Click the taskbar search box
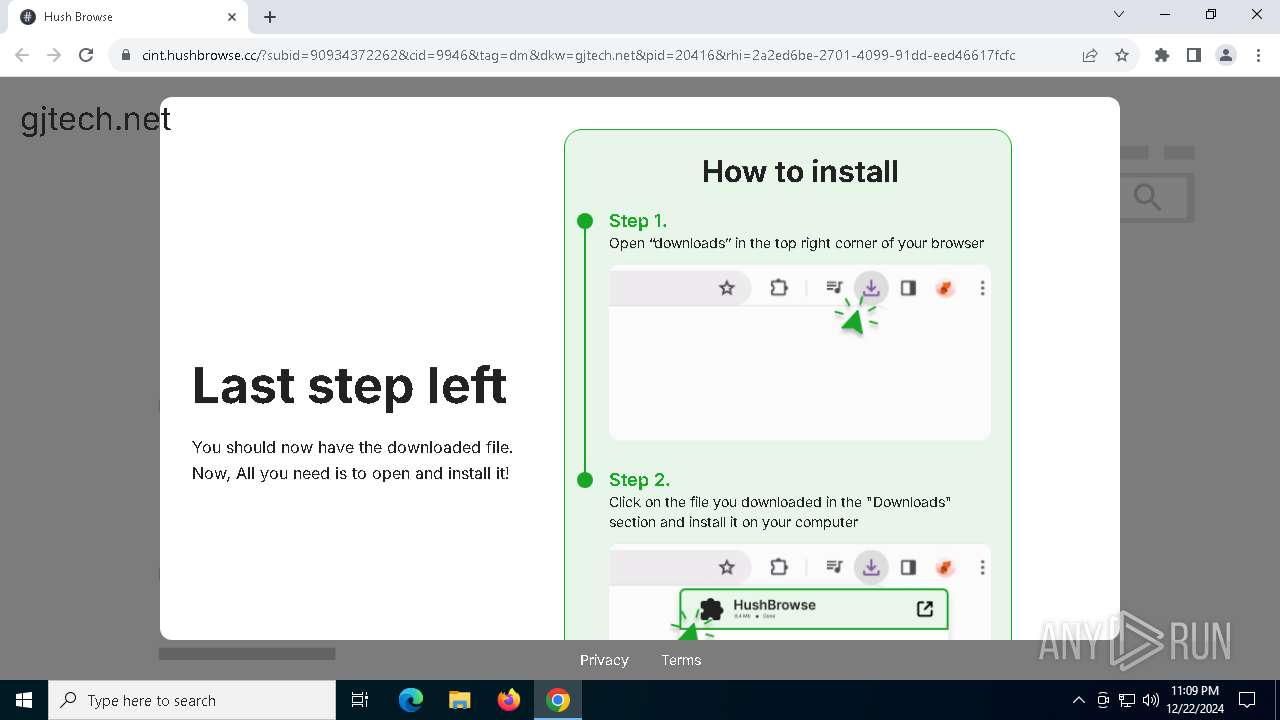The height and width of the screenshot is (720, 1280). coord(192,700)
